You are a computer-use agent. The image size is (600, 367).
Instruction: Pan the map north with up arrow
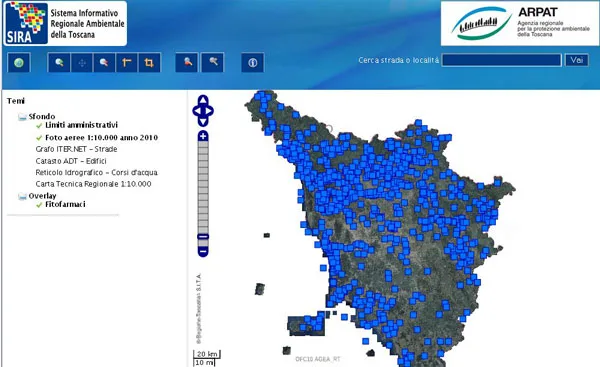pos(203,100)
